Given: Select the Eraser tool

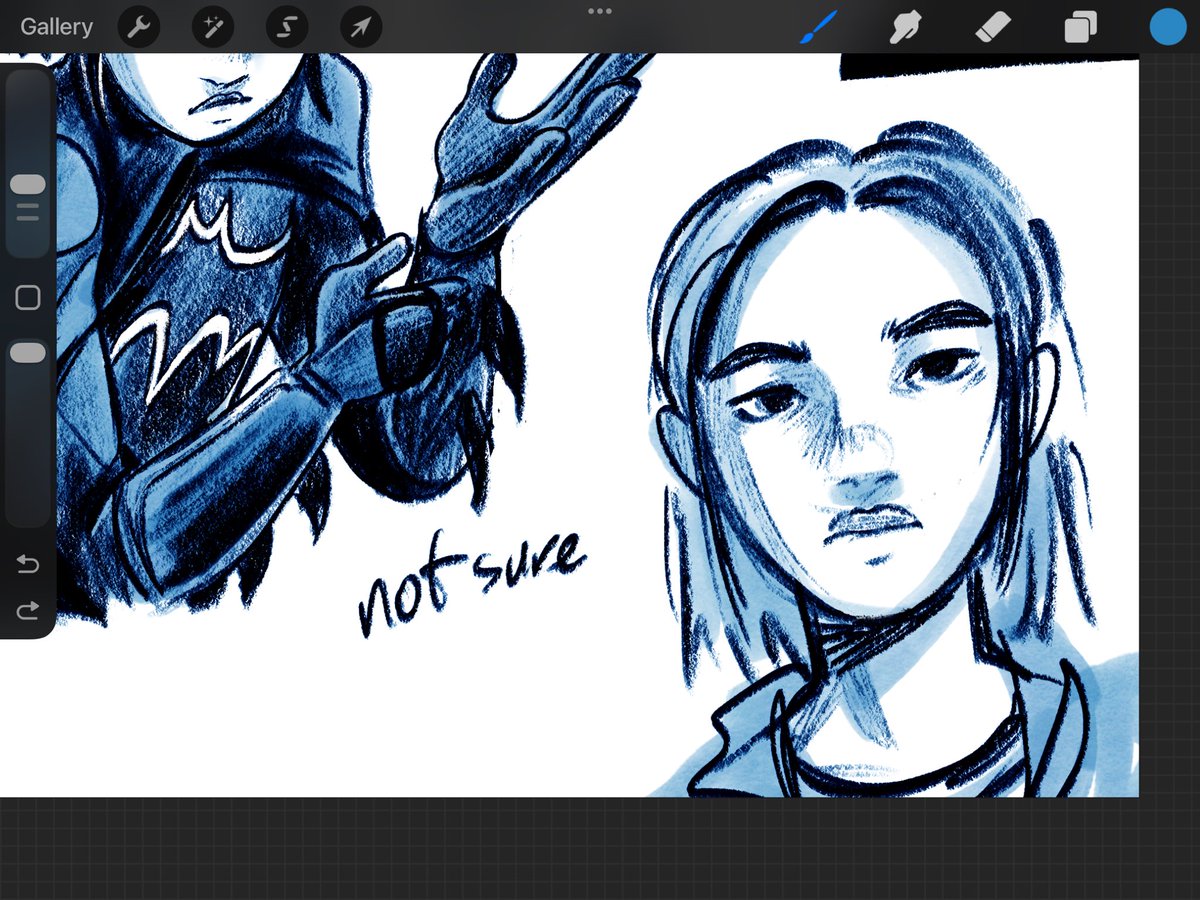Looking at the screenshot, I should (993, 27).
